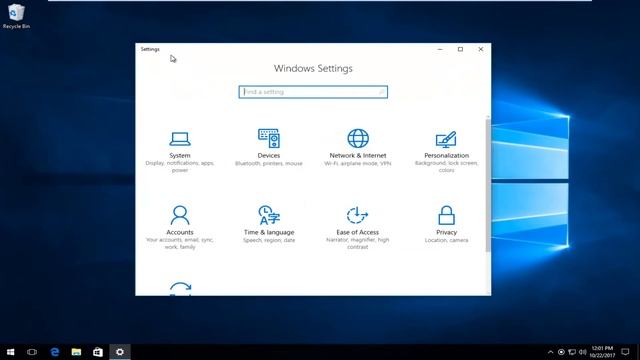Viewport: 640px width, 360px height.
Task: Open the System settings laptop icon
Action: (x=180, y=139)
